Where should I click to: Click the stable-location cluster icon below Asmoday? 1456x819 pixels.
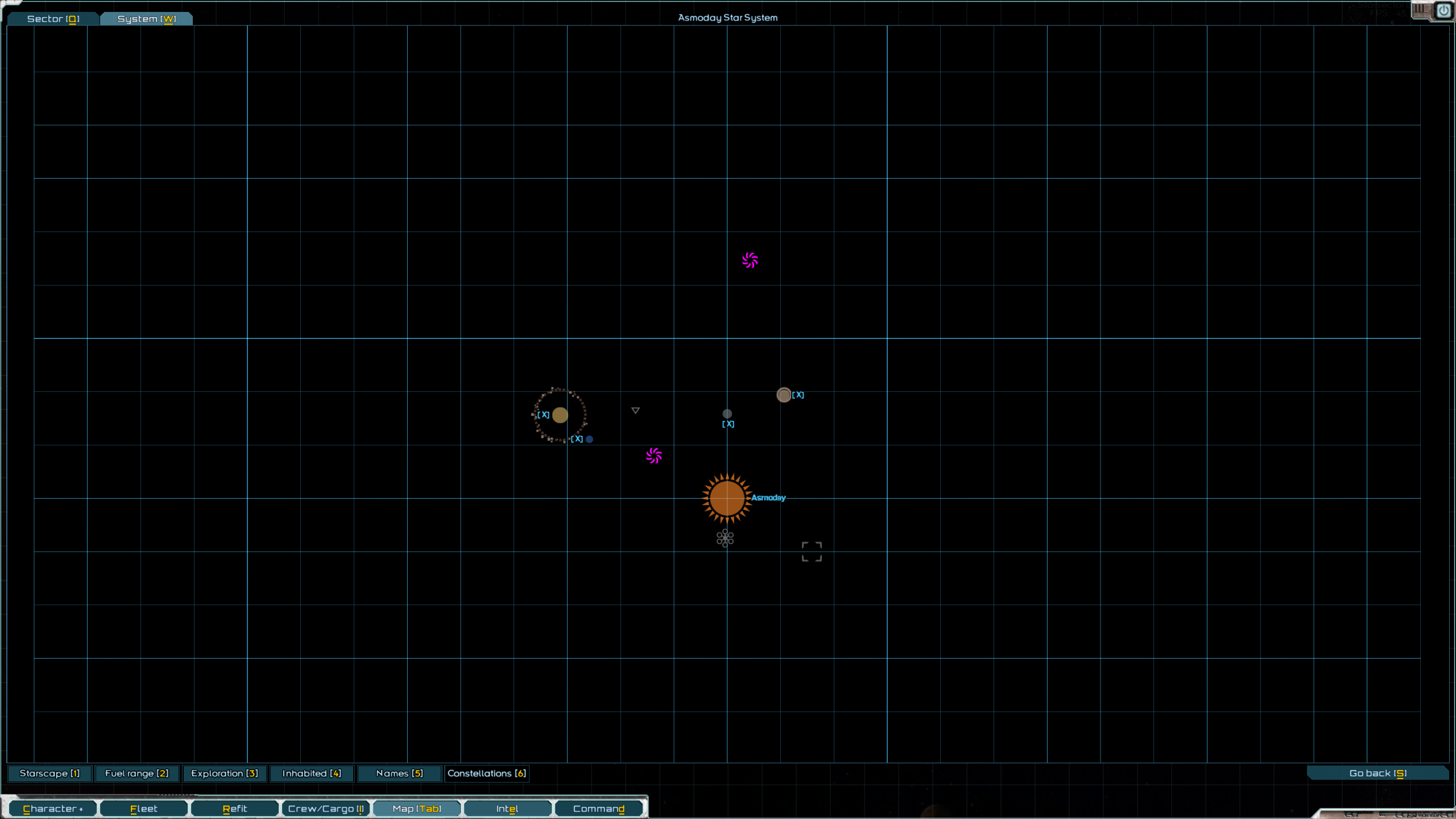(724, 538)
